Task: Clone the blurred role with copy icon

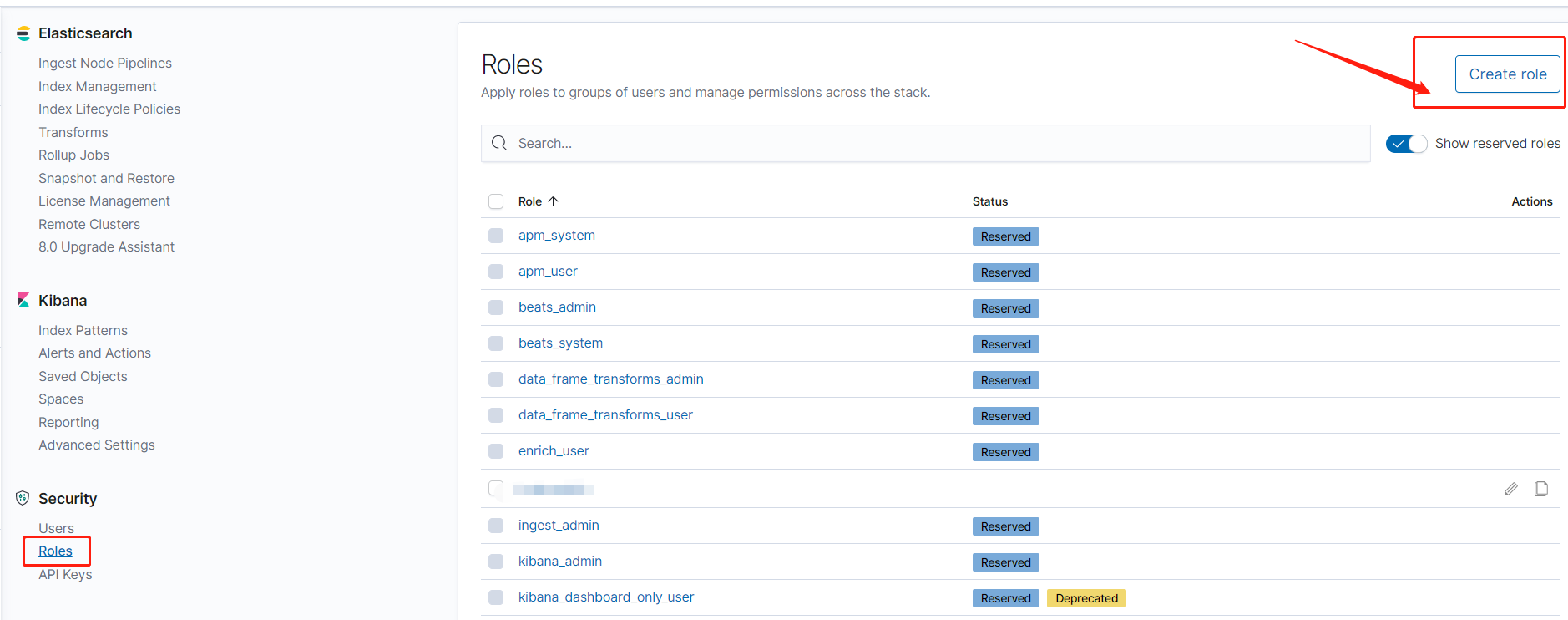Action: point(1541,489)
